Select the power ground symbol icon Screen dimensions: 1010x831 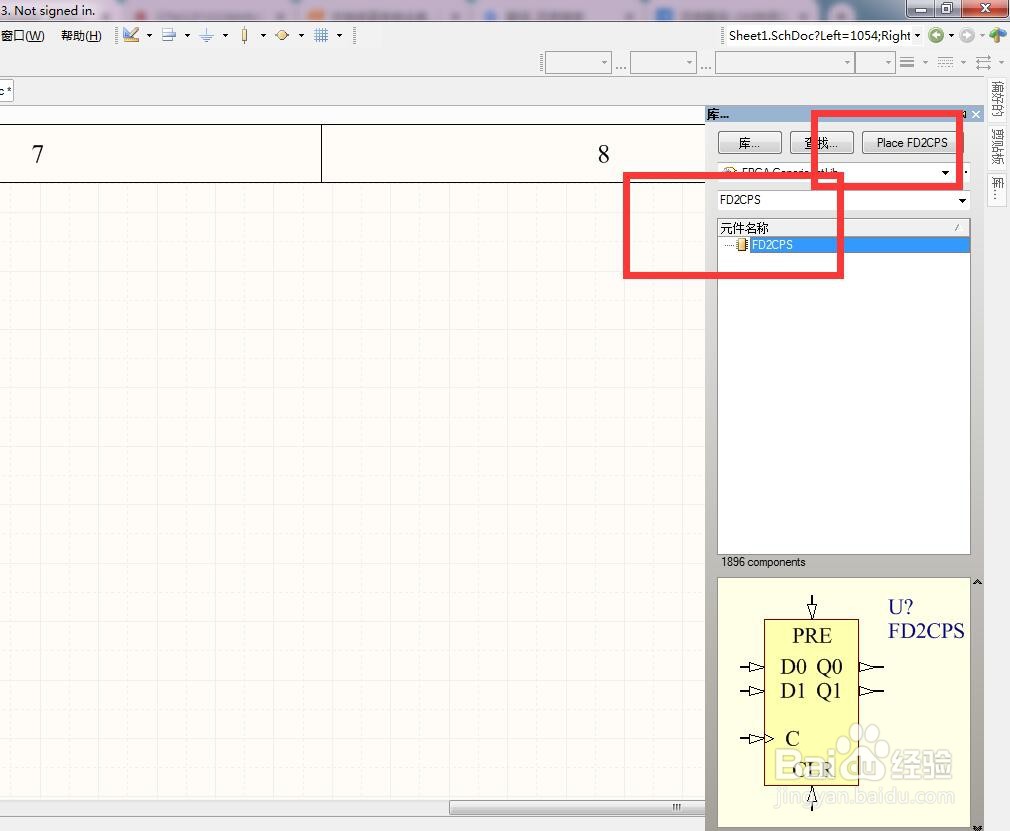coord(207,35)
